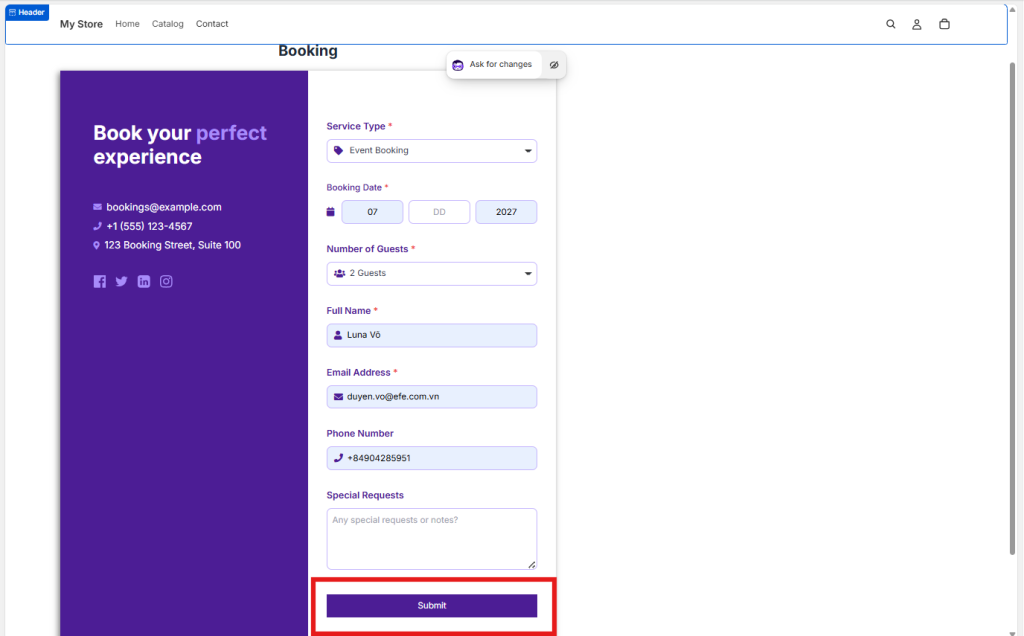This screenshot has width=1024, height=636.
Task: Open the store search icon
Action: [x=890, y=24]
